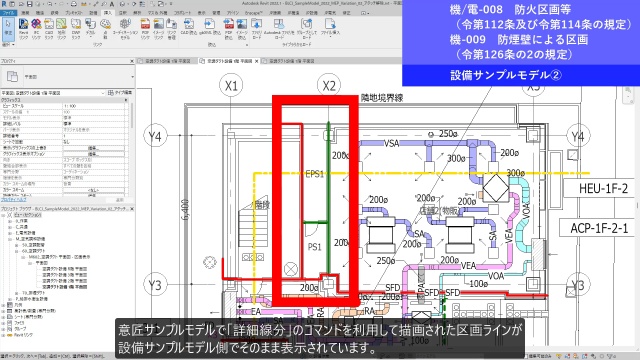Collapse the Views root node in Project Browser
This screenshot has width=640, height=360.
click(x=4, y=215)
